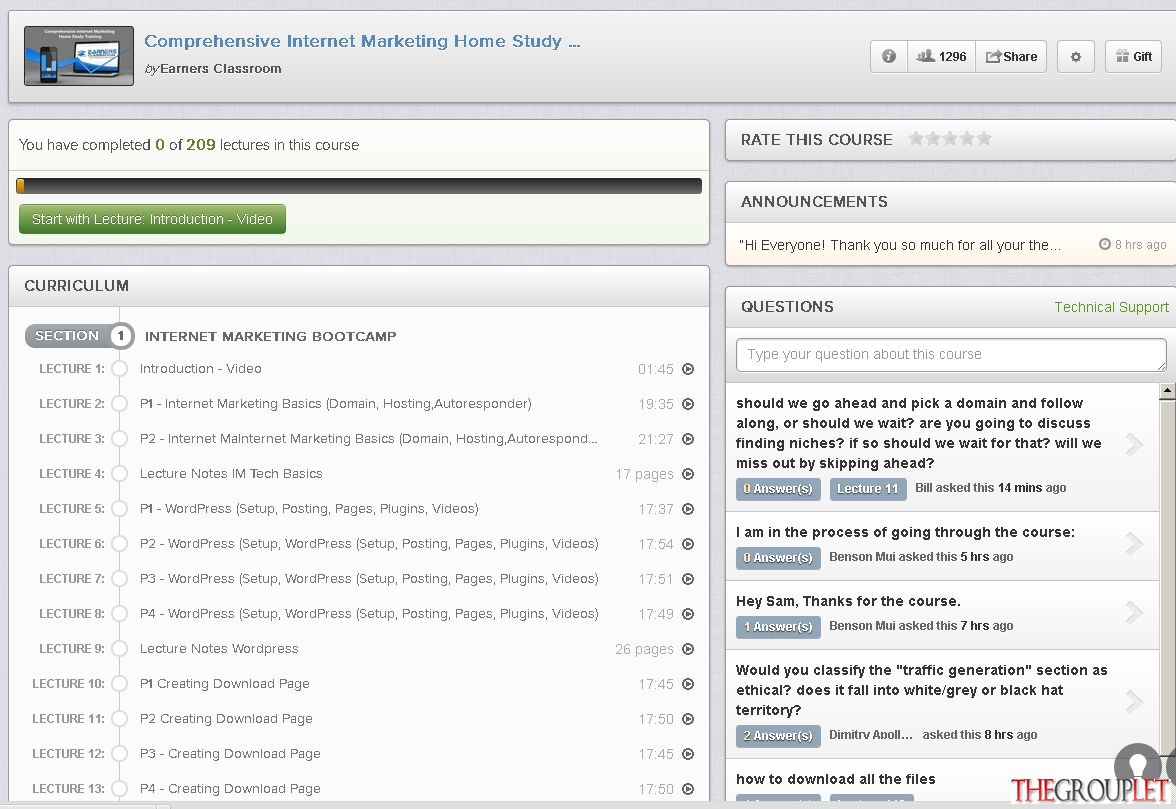Expand the domain and niches question chevron

pyautogui.click(x=1134, y=445)
